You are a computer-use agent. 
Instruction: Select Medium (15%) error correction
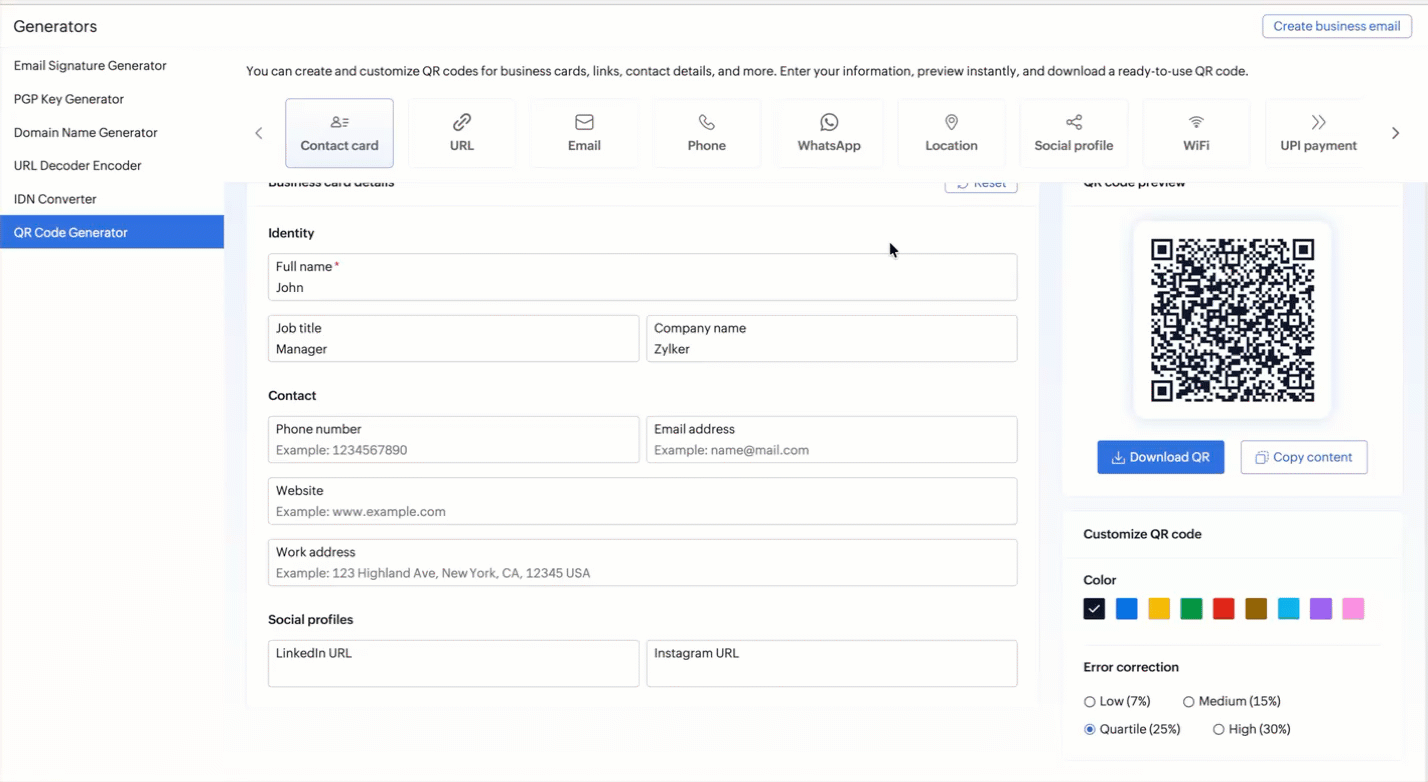point(1232,702)
